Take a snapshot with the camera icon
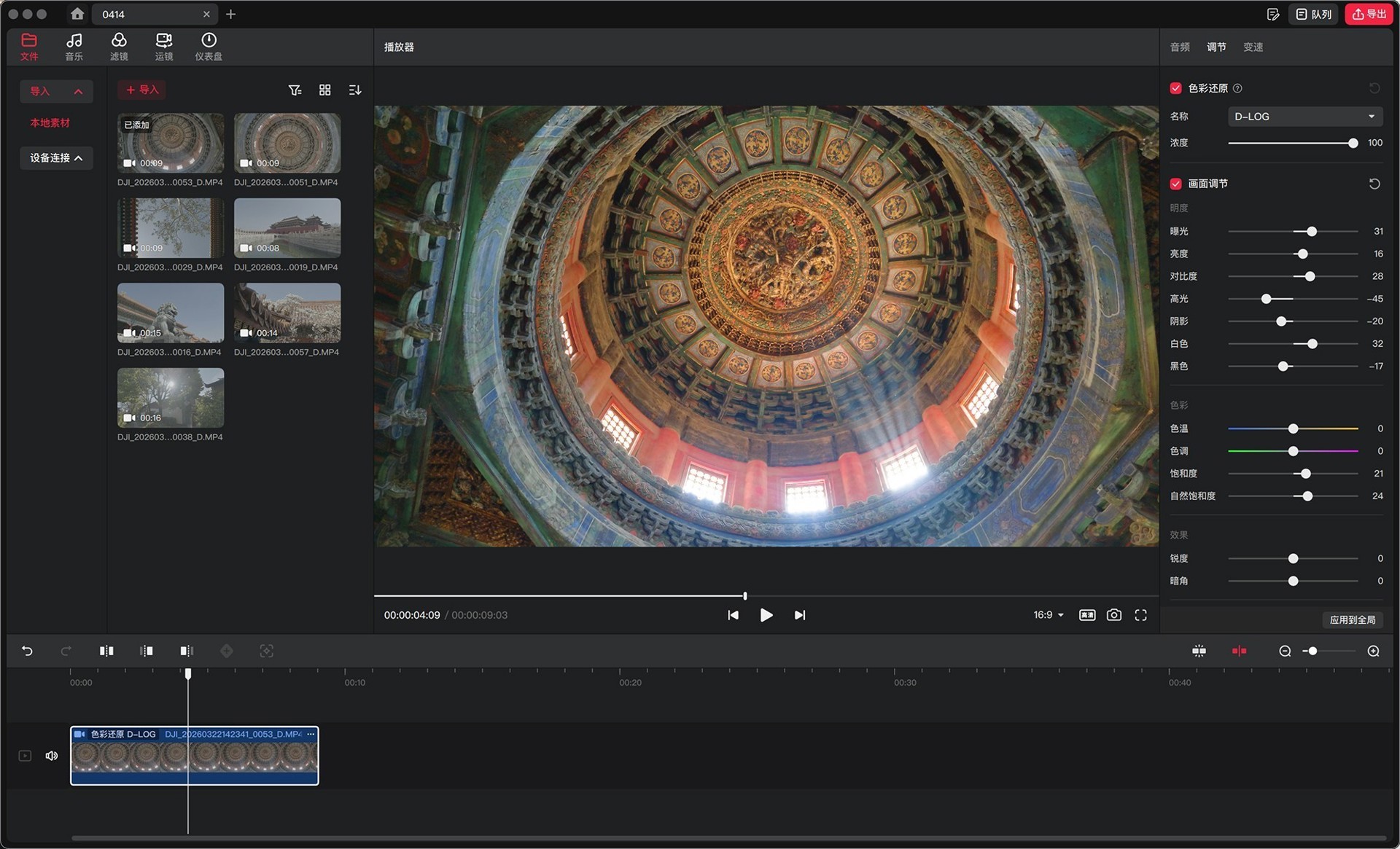Viewport: 1400px width, 849px height. click(x=1113, y=615)
